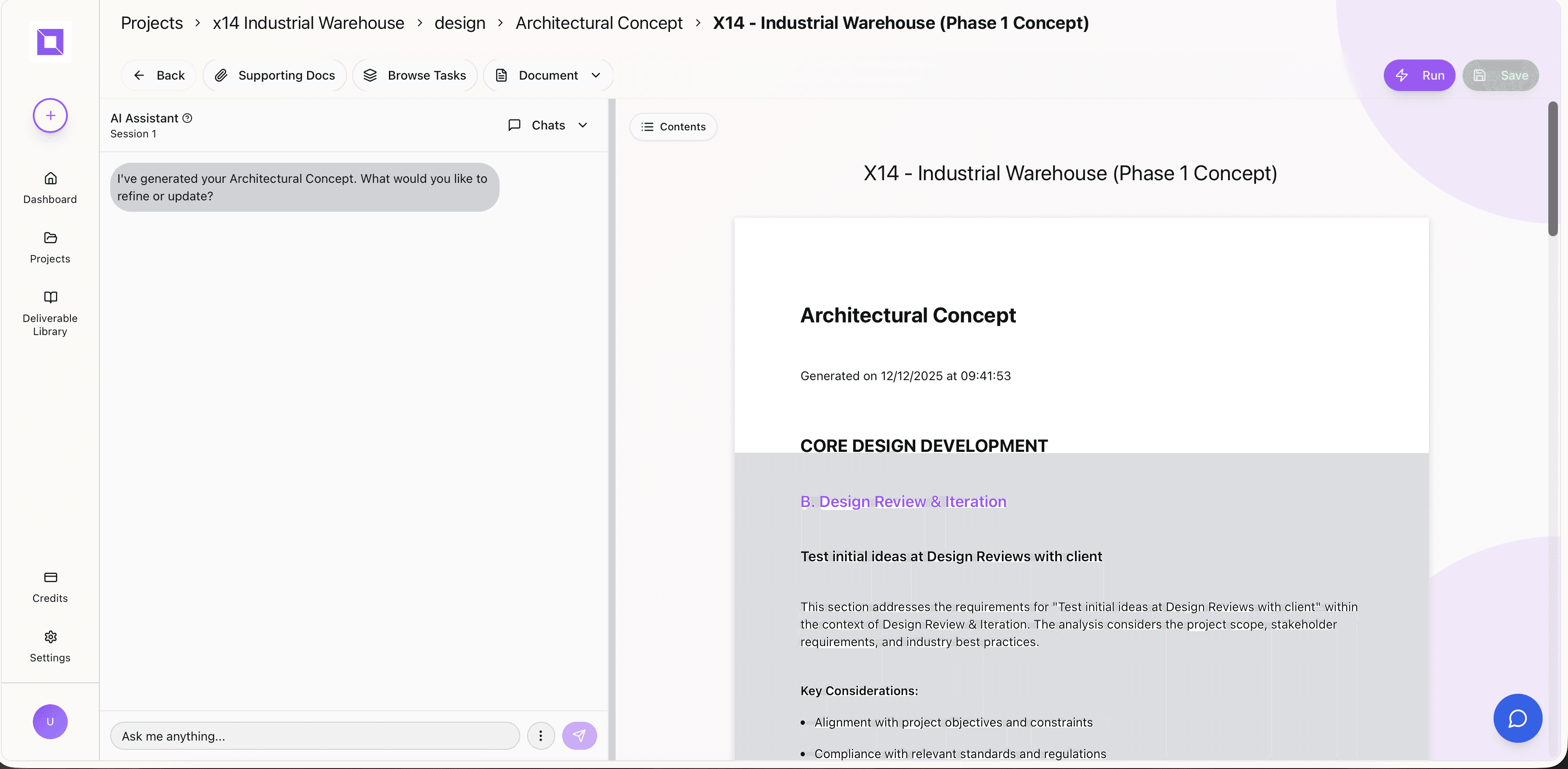Open the Dashboard from sidebar

pyautogui.click(x=50, y=187)
